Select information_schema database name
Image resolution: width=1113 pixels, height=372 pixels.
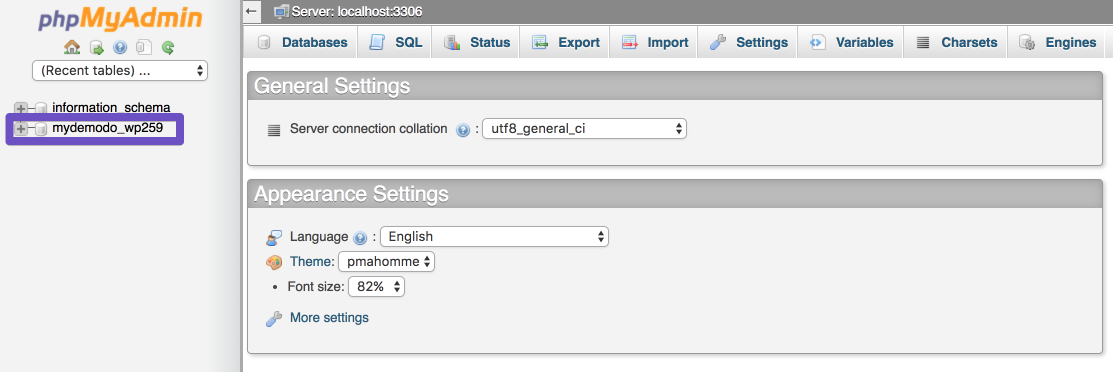[x=111, y=108]
